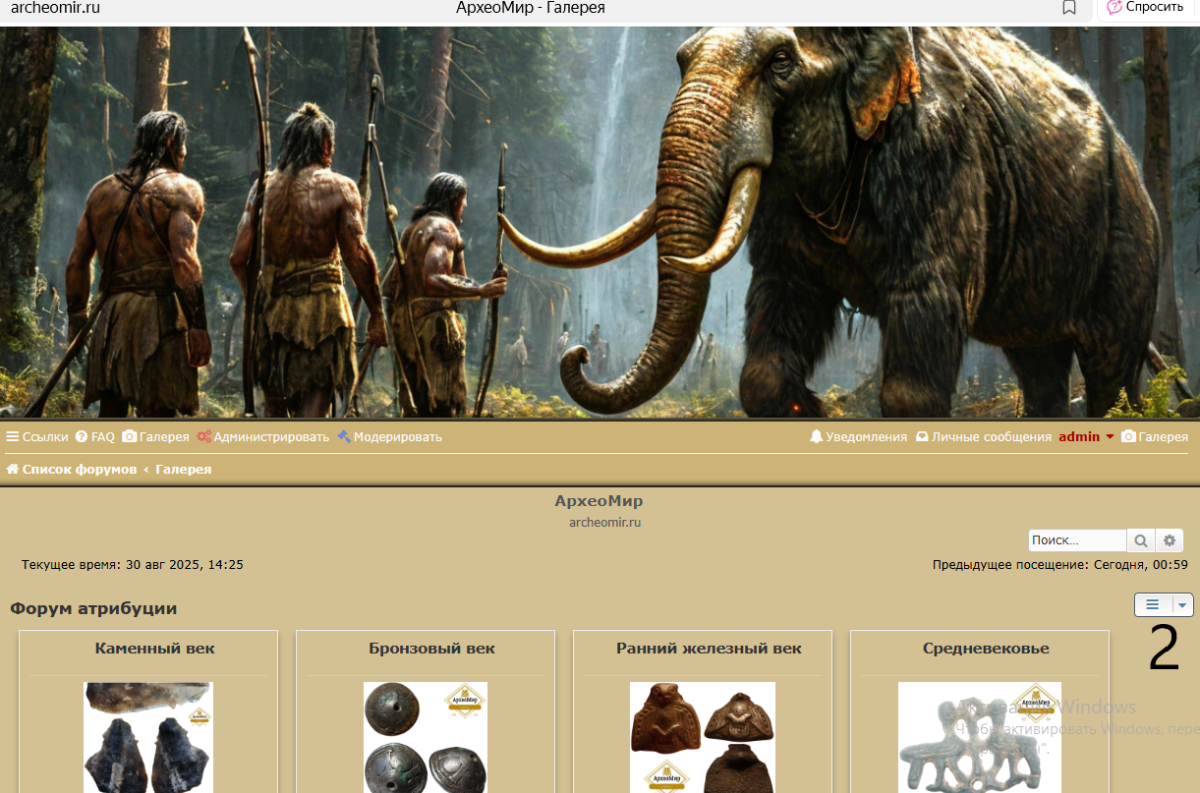
Task: Click the list view display button
Action: point(1153,605)
